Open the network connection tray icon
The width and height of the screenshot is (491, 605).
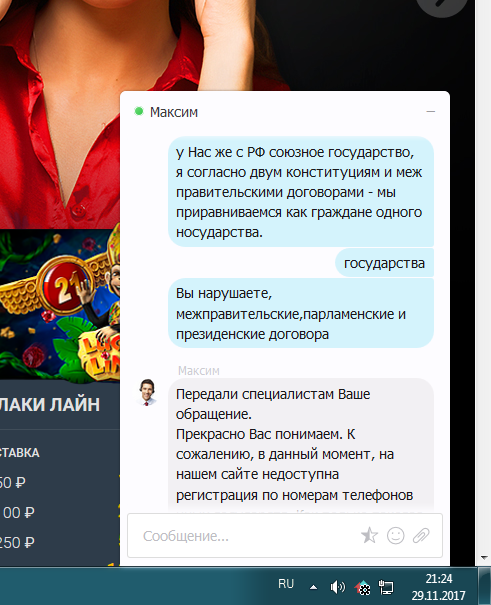[386, 587]
